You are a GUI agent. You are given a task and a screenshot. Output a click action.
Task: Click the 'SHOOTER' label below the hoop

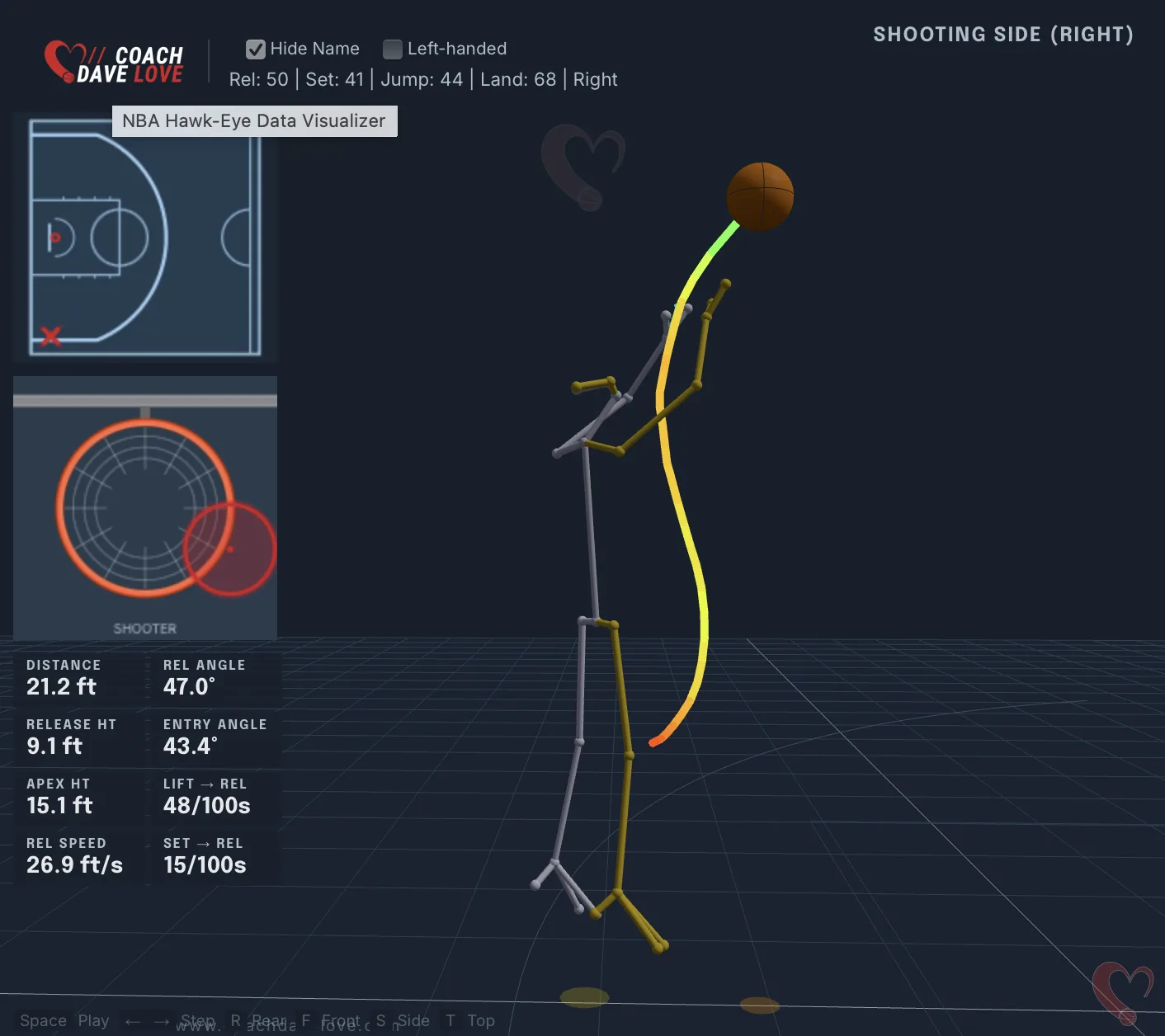point(145,629)
